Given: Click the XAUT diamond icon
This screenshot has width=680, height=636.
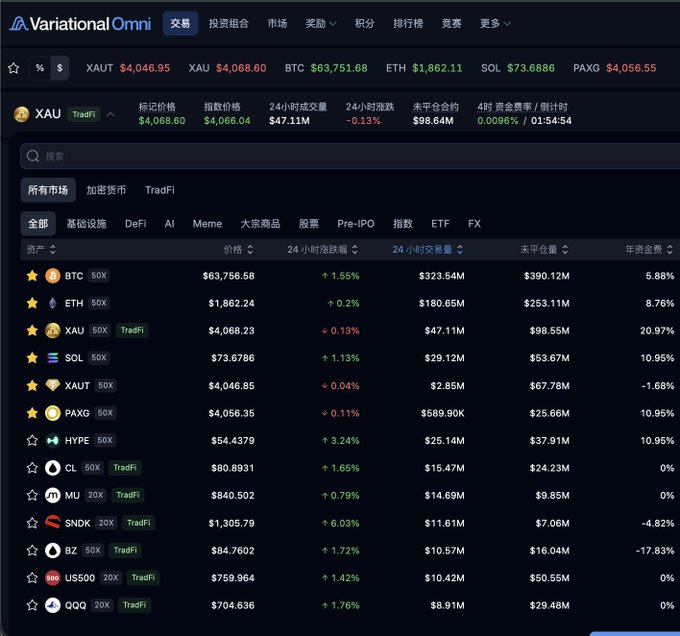Looking at the screenshot, I should tap(52, 385).
